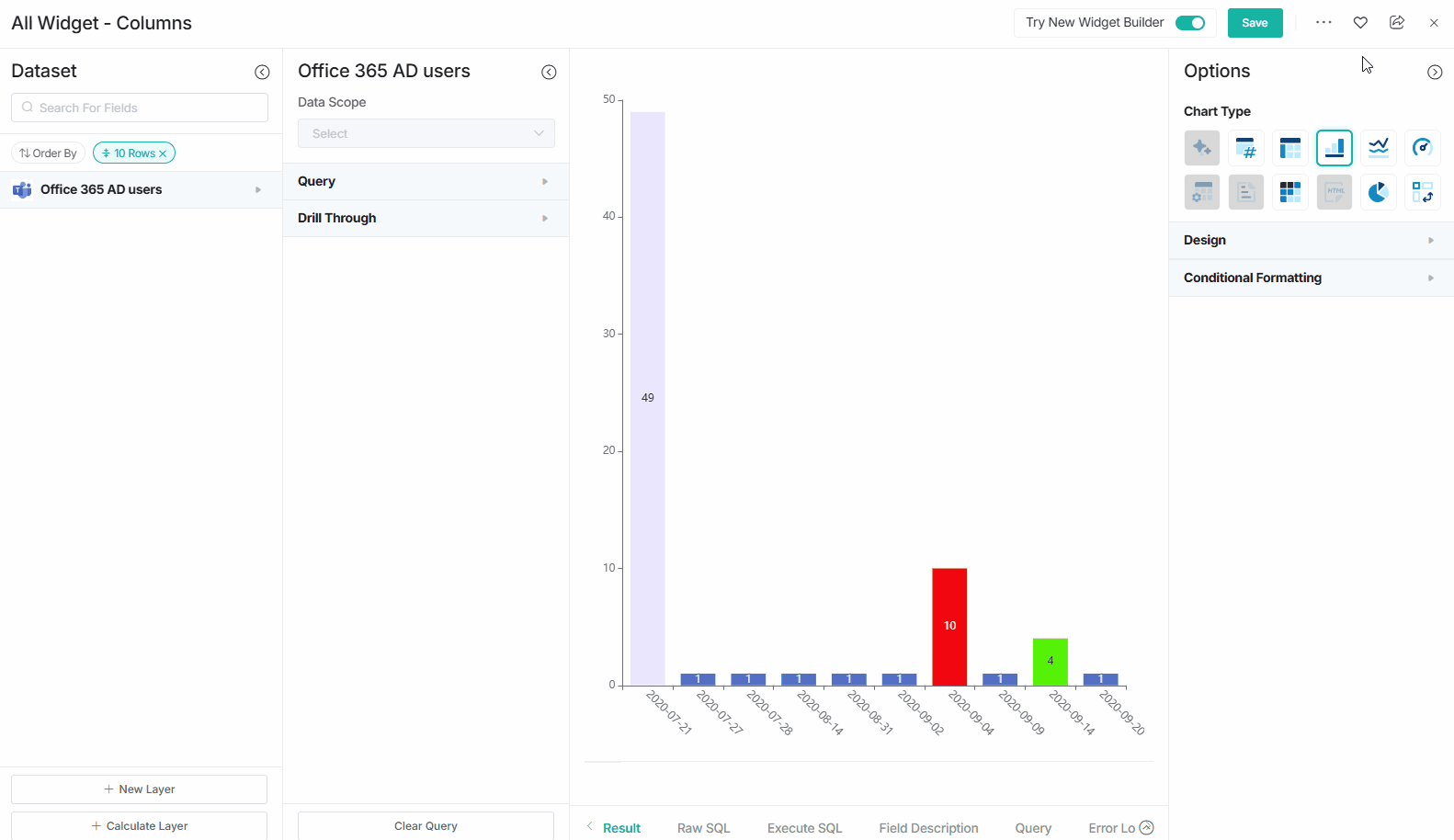The image size is (1454, 840).
Task: Select the heatmap grid chart type
Action: tap(1289, 192)
